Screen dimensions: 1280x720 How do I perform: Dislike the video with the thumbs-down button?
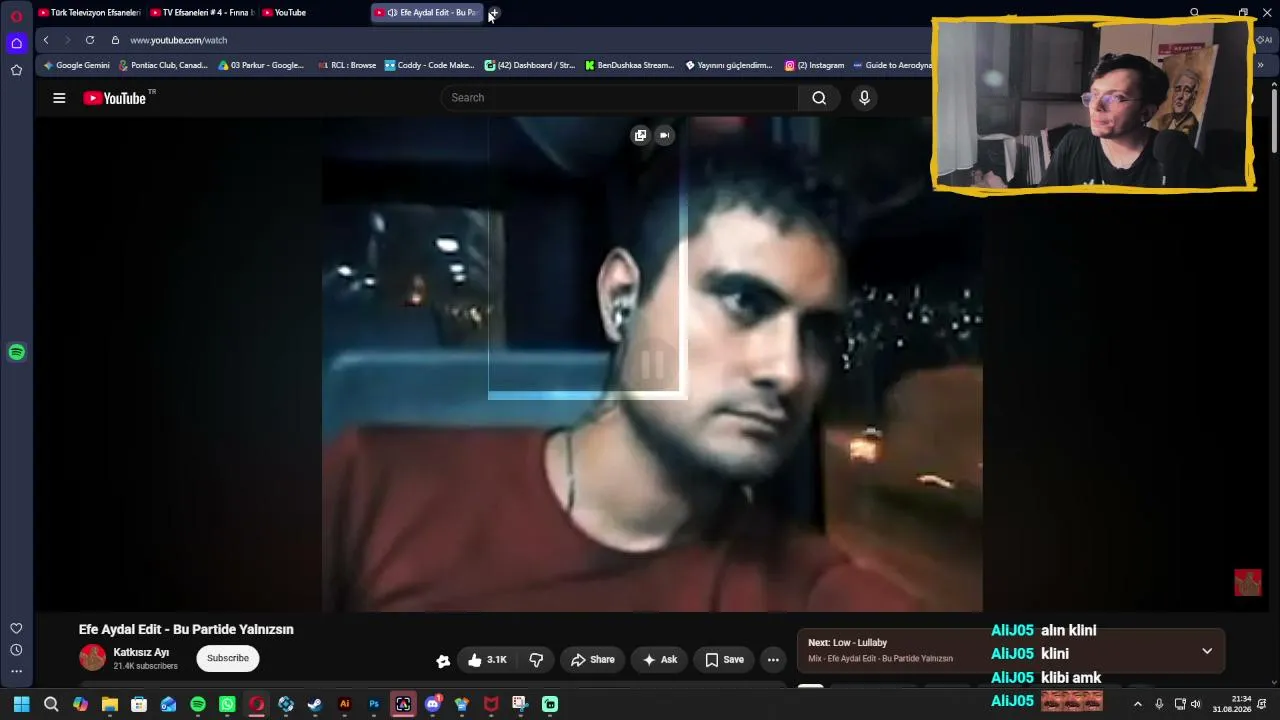click(x=536, y=660)
